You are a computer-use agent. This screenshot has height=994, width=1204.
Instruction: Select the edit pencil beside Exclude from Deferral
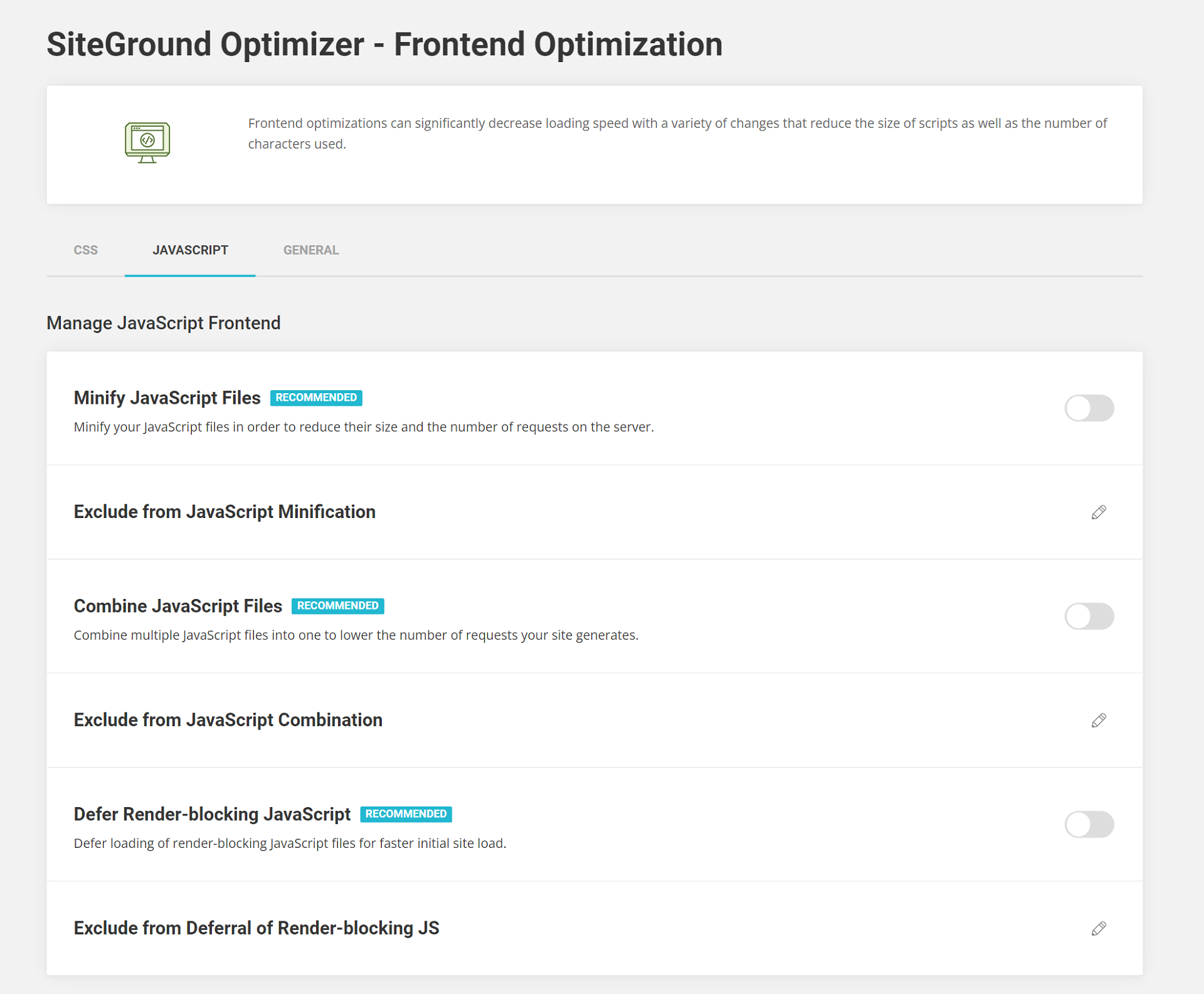coord(1099,929)
